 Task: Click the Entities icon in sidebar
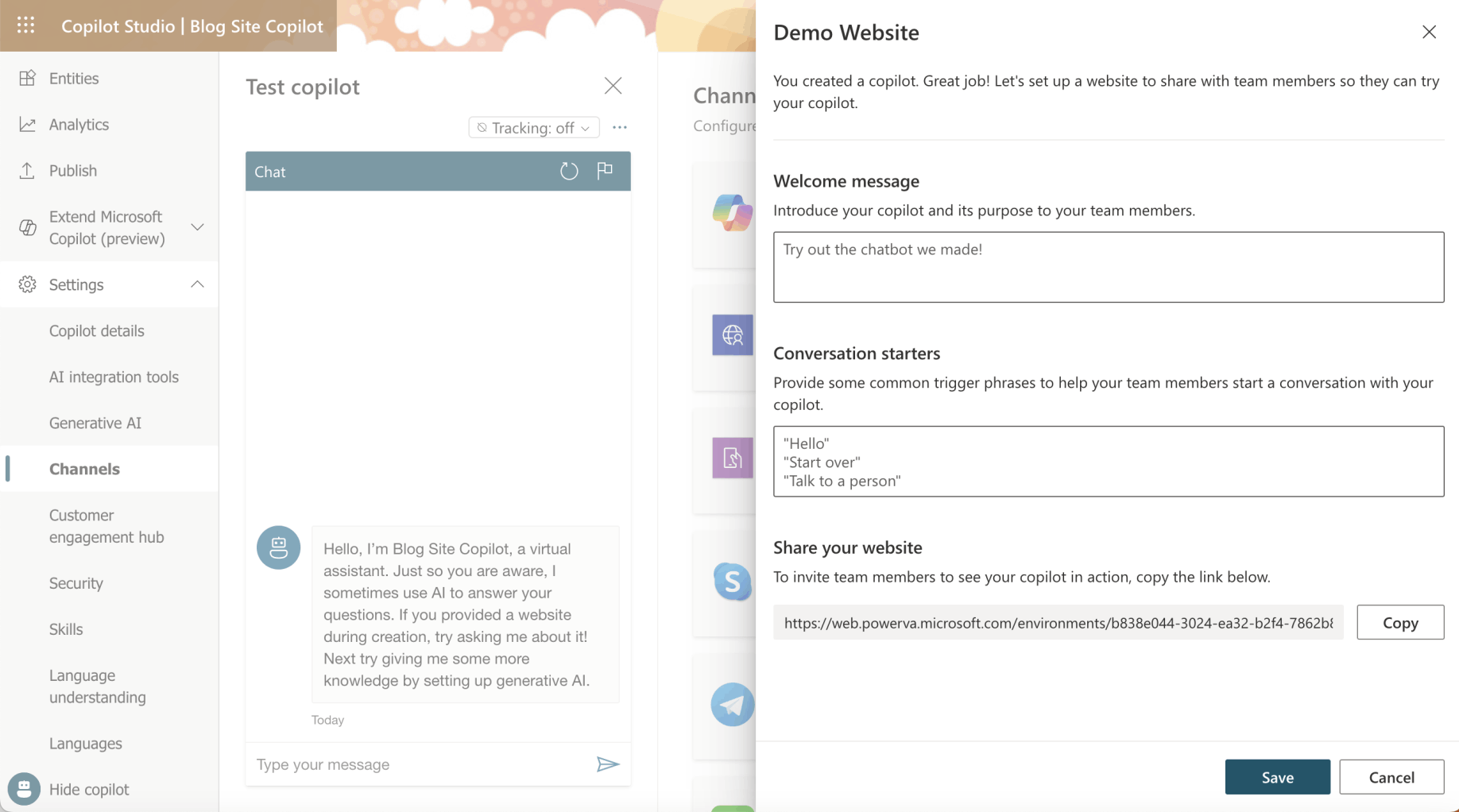(x=27, y=78)
